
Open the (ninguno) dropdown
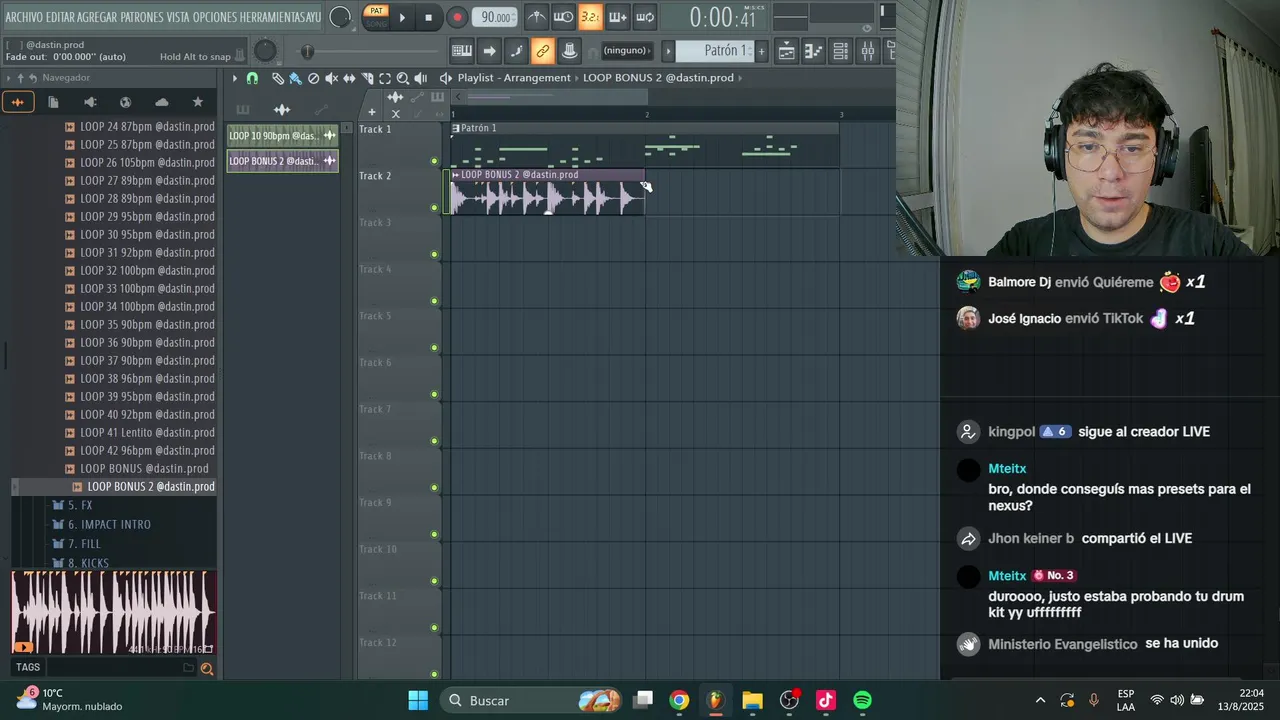pyautogui.click(x=627, y=51)
